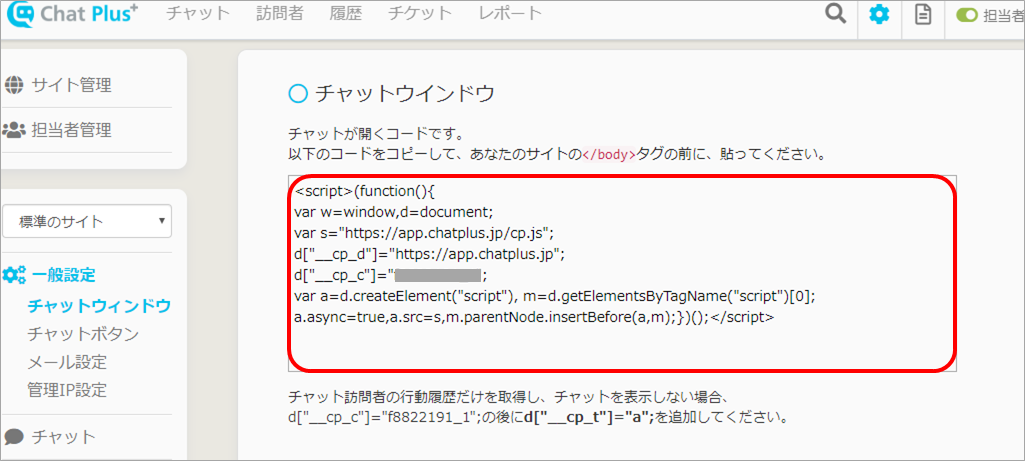1025x461 pixels.
Task: Open the レポート top menu
Action: [510, 13]
